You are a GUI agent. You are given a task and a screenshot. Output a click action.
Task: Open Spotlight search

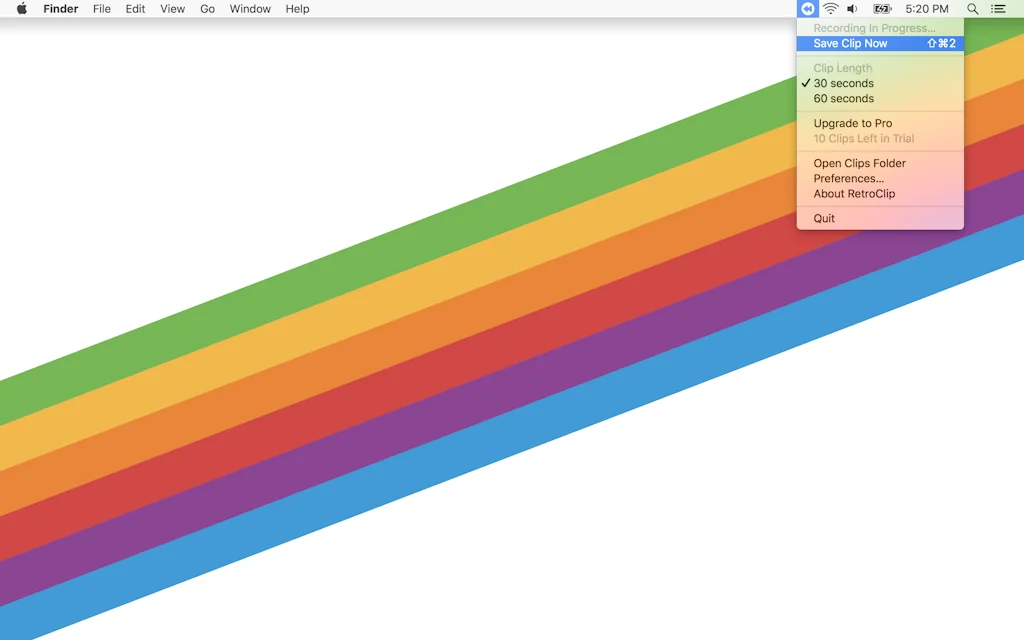tap(972, 9)
